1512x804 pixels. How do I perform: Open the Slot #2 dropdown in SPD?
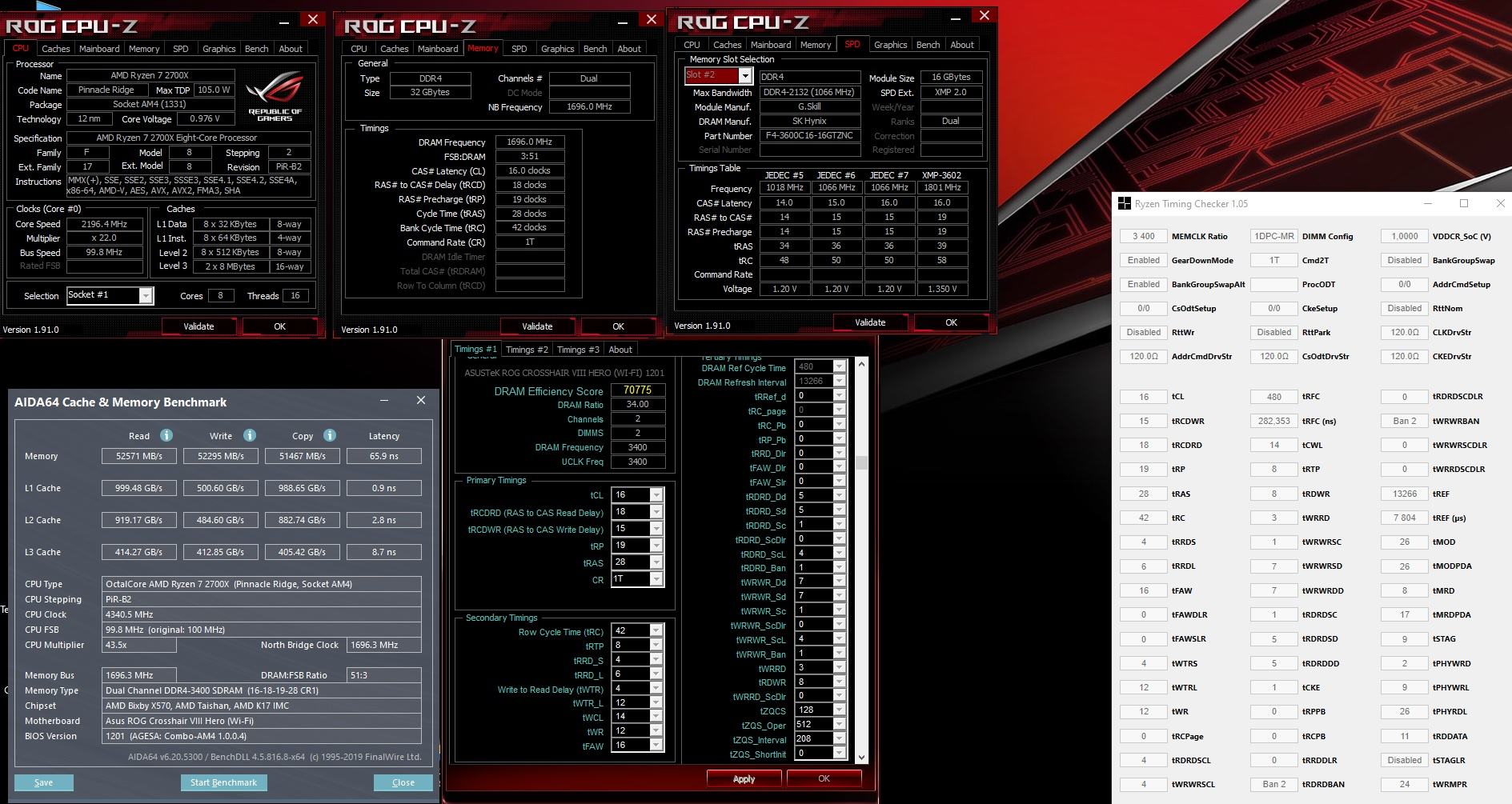745,76
